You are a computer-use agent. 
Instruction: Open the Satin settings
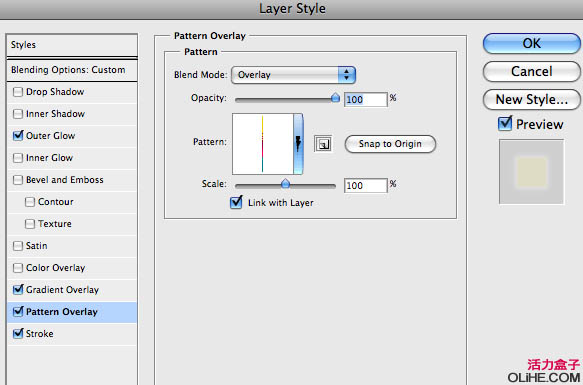[x=36, y=246]
